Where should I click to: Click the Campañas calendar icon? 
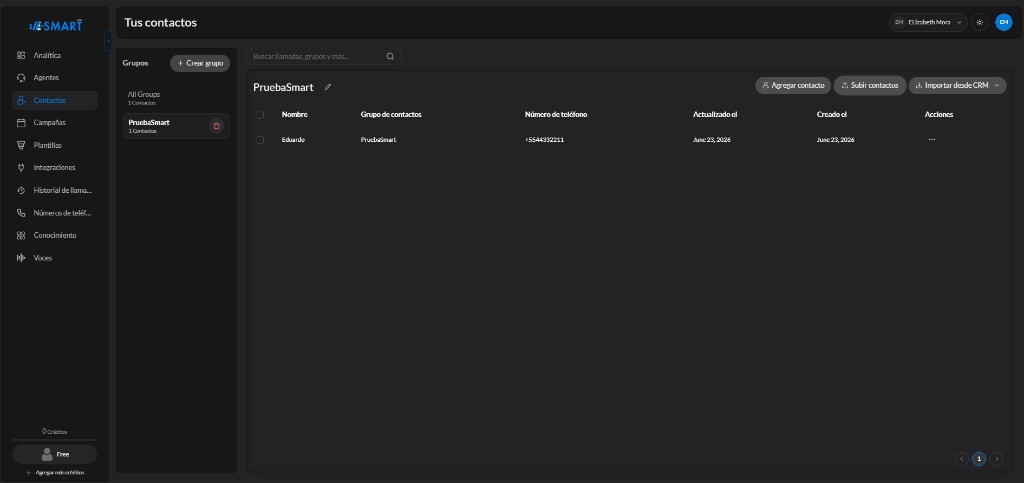(21, 123)
